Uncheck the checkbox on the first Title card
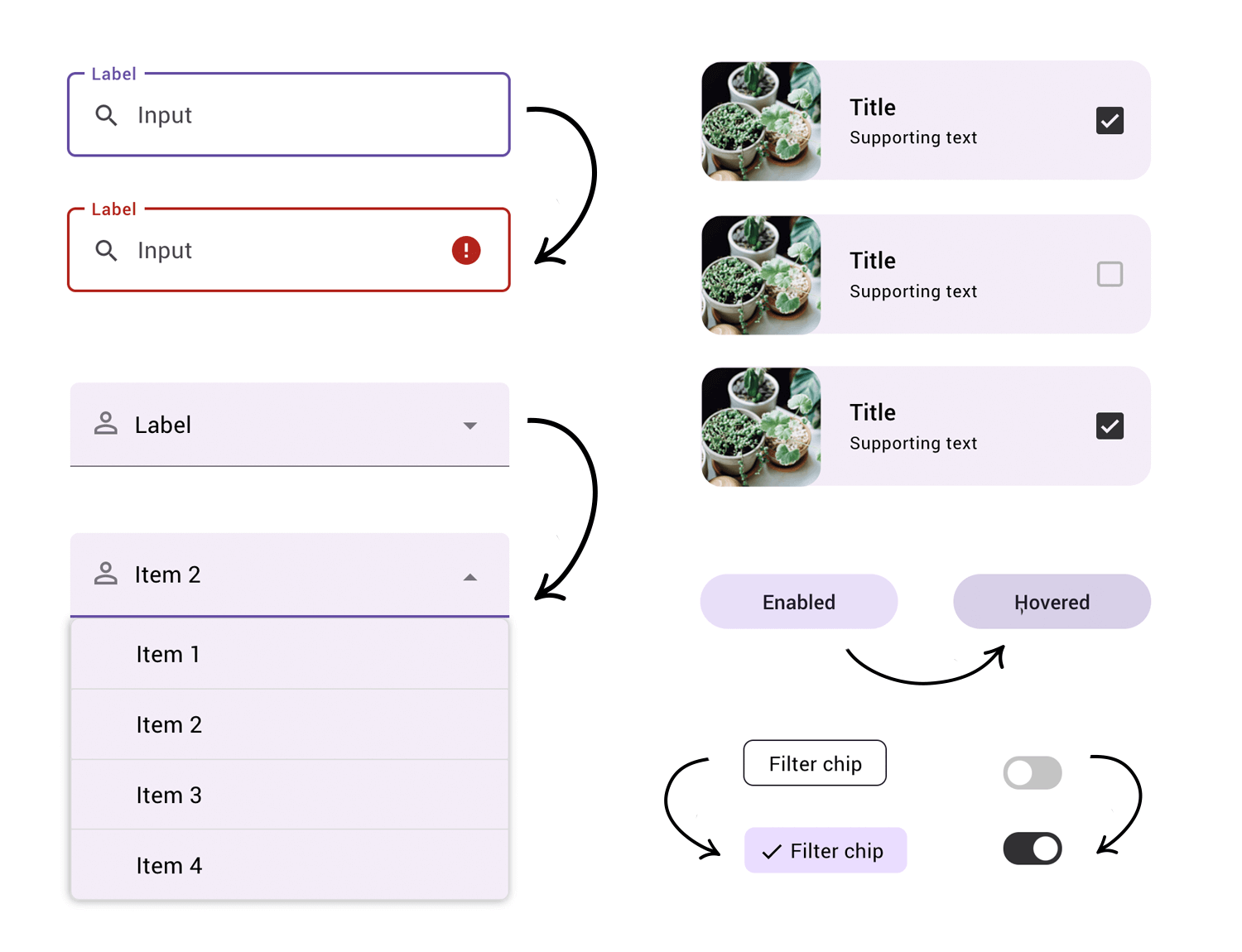The width and height of the screenshot is (1242, 952). point(1110,121)
